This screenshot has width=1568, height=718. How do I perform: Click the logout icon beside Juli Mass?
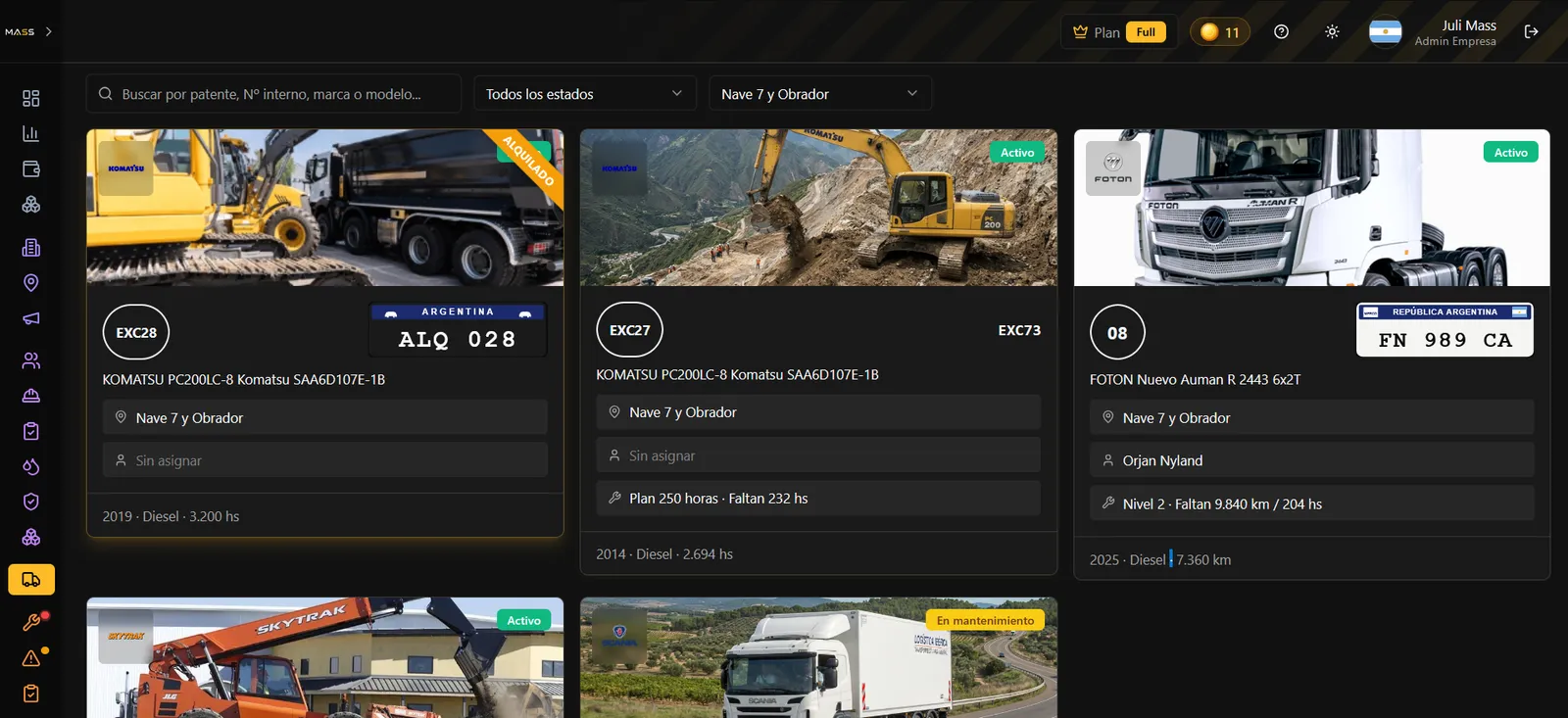click(1532, 31)
